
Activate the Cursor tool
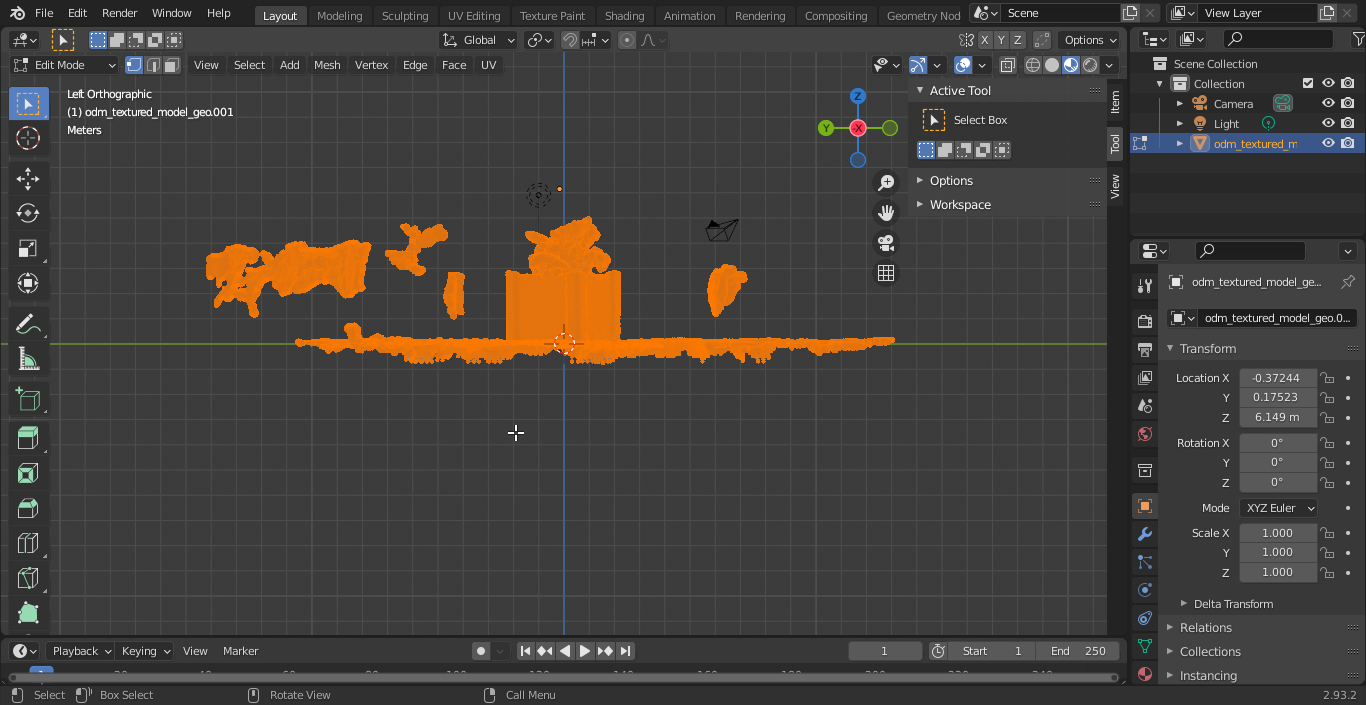click(28, 138)
